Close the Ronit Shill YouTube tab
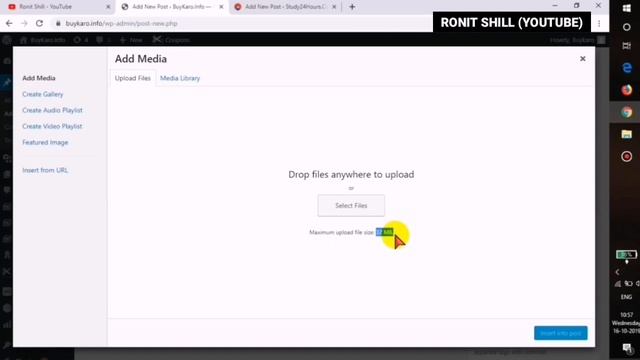Screen dimensions: 640x360 pyautogui.click(x=108, y=7)
